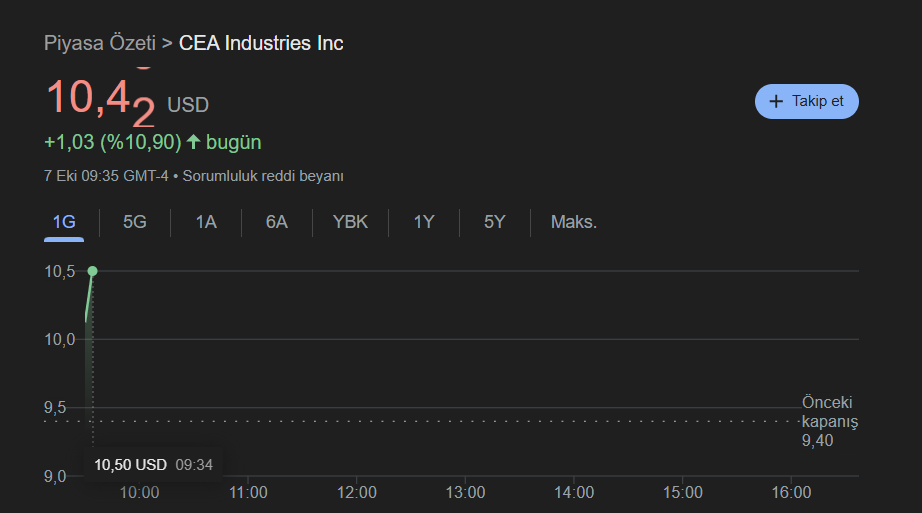This screenshot has height=513, width=922.
Task: Open the Piyasa Özeti breadcrumb link
Action: pyautogui.click(x=100, y=43)
